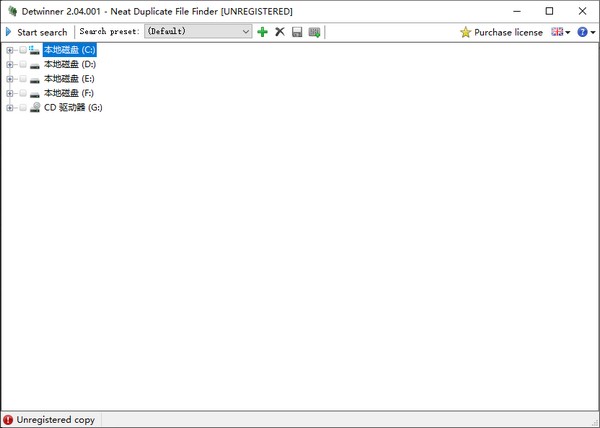Image resolution: width=600 pixels, height=428 pixels.
Task: Expand the E: drive tree node
Action: point(10,79)
